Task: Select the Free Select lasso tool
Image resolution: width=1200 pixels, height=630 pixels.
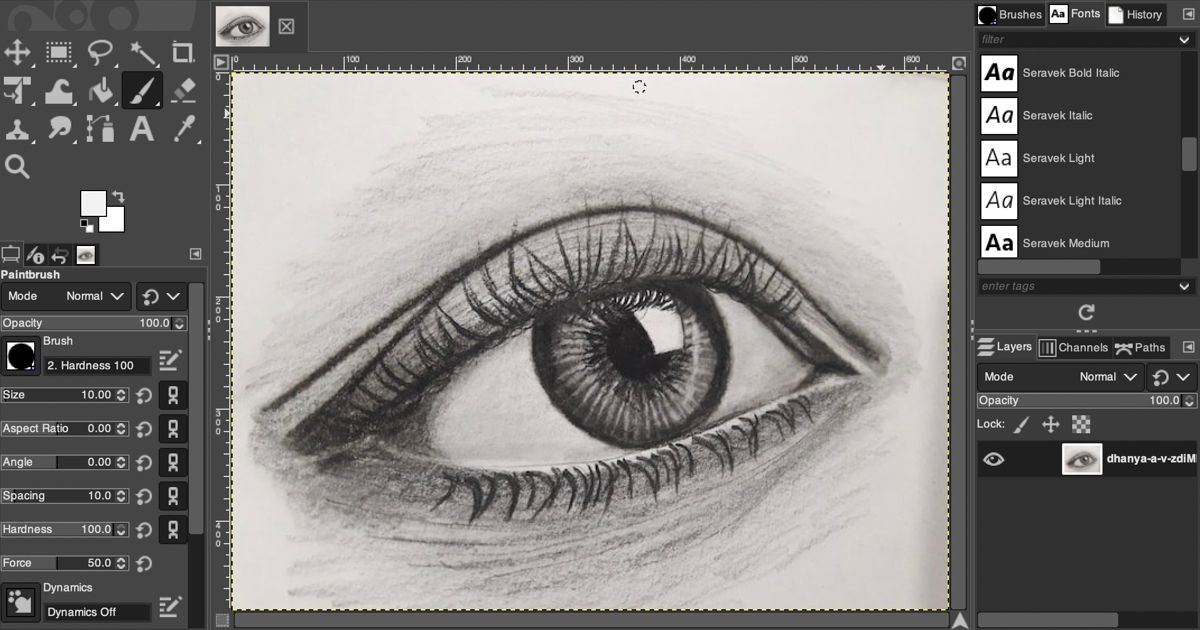Action: click(x=101, y=52)
